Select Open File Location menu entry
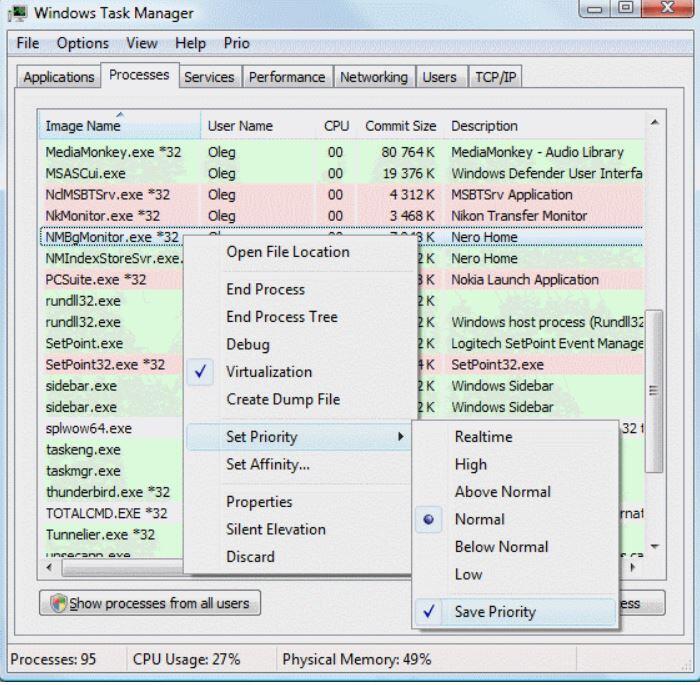 tap(287, 252)
